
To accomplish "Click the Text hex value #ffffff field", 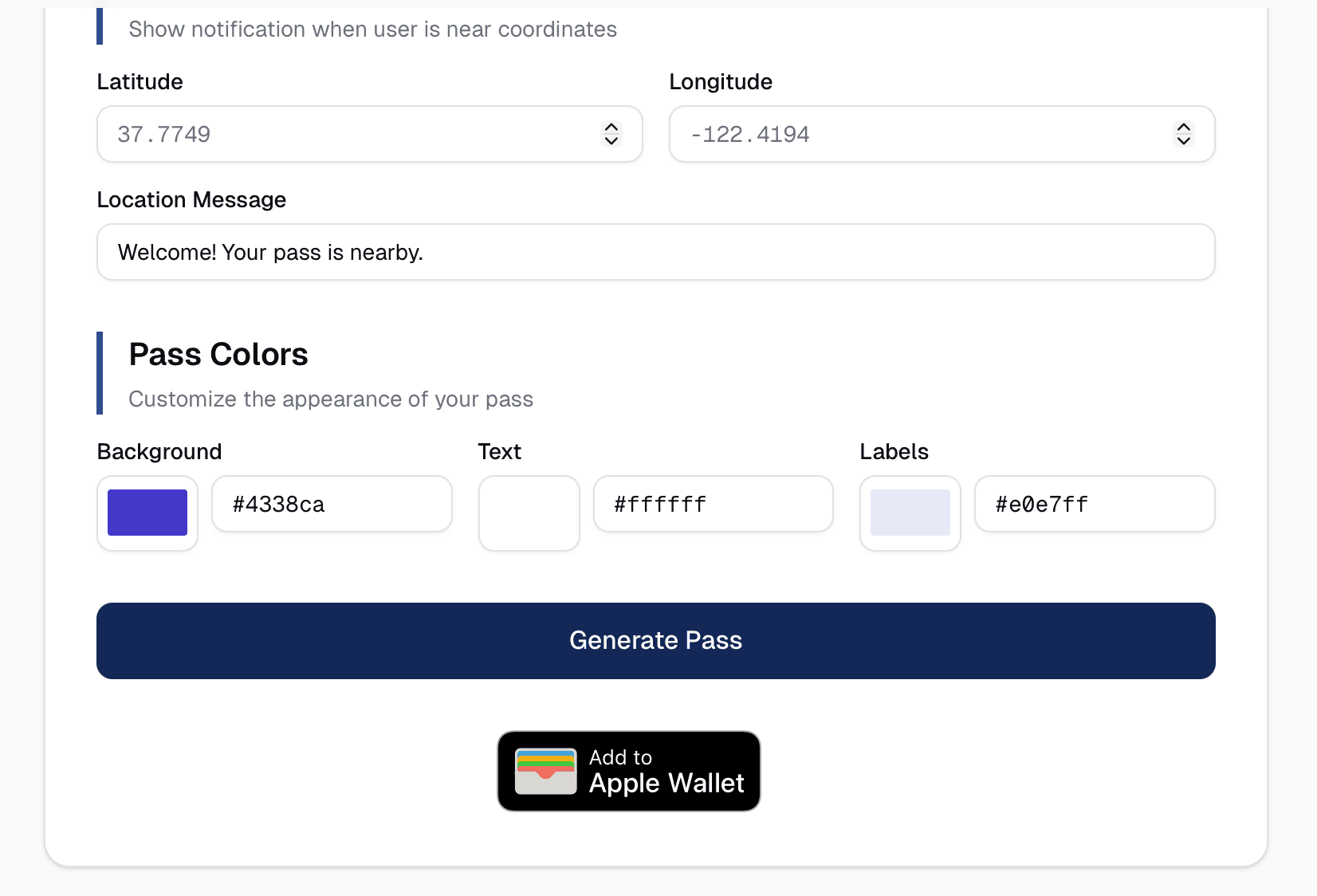I will [x=713, y=504].
